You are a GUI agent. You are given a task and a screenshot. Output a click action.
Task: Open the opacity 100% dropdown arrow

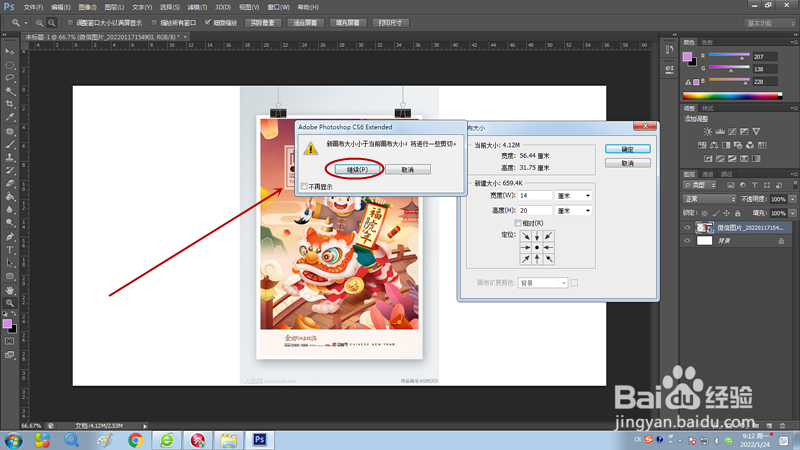(x=792, y=199)
